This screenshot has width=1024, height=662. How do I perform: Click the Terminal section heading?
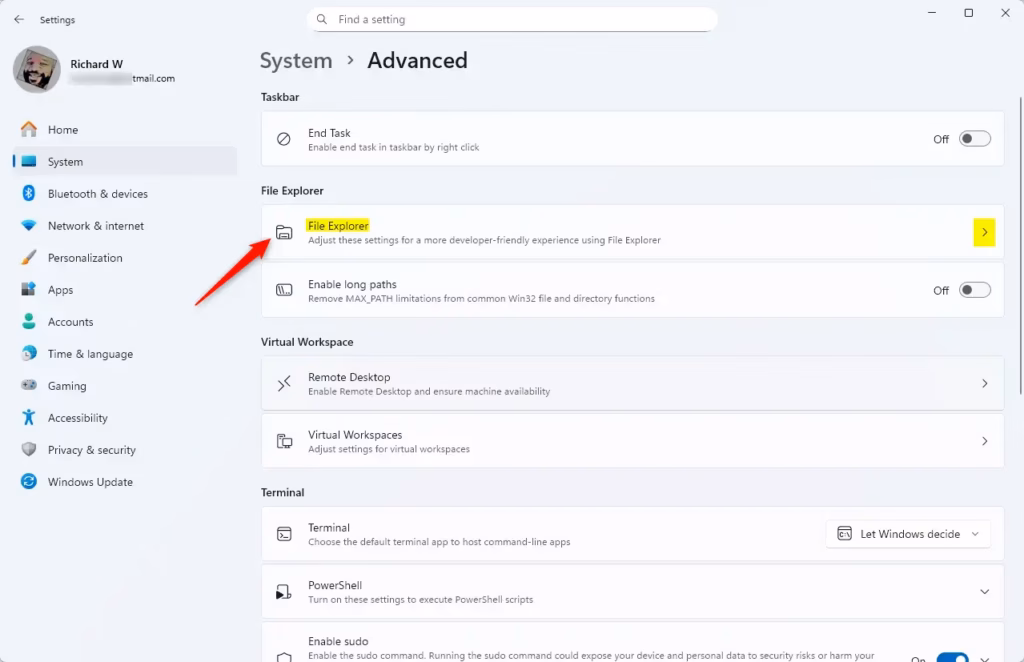[282, 492]
